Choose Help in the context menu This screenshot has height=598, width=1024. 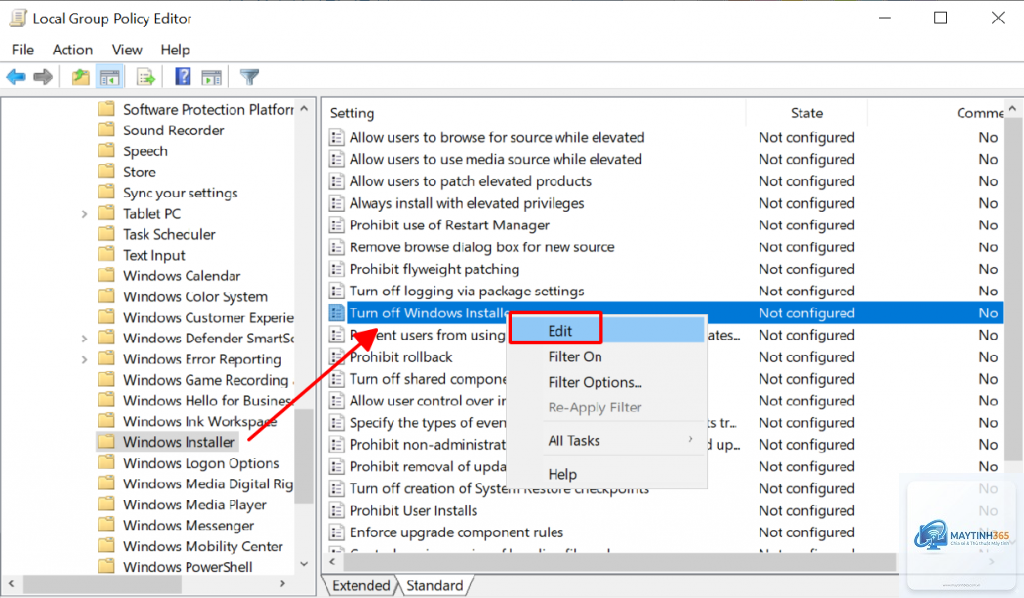coord(562,474)
